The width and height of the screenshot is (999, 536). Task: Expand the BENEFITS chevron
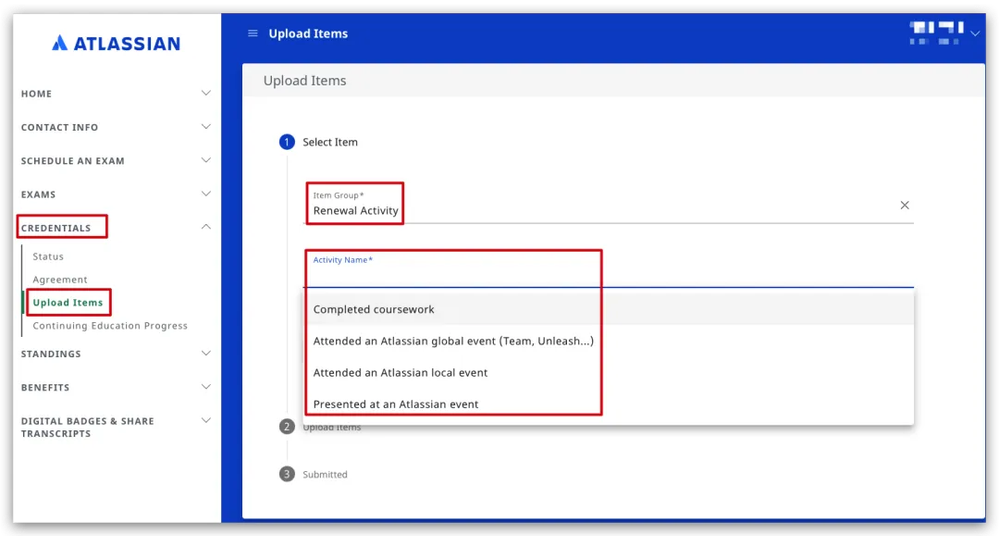point(206,387)
